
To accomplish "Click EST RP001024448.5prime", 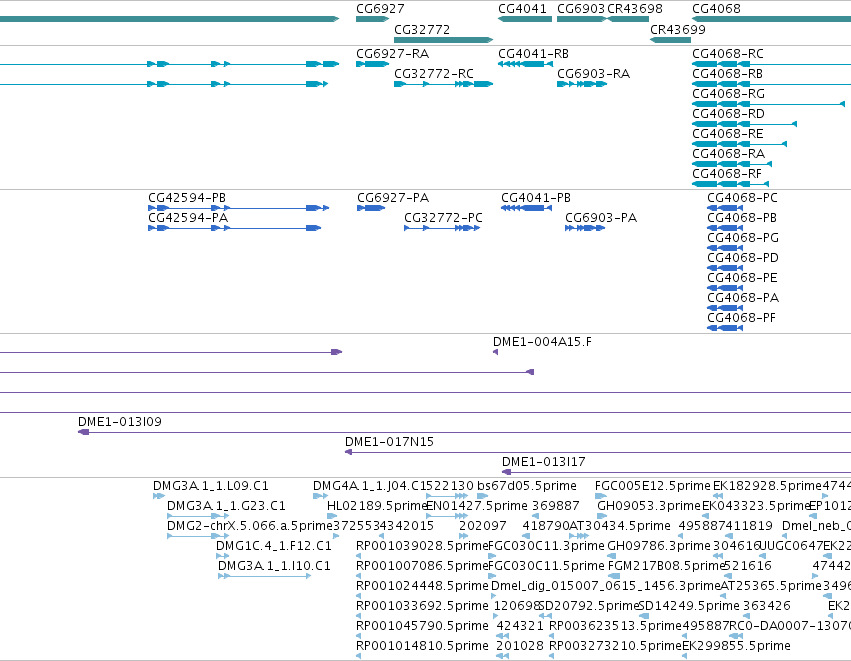I will point(359,596).
